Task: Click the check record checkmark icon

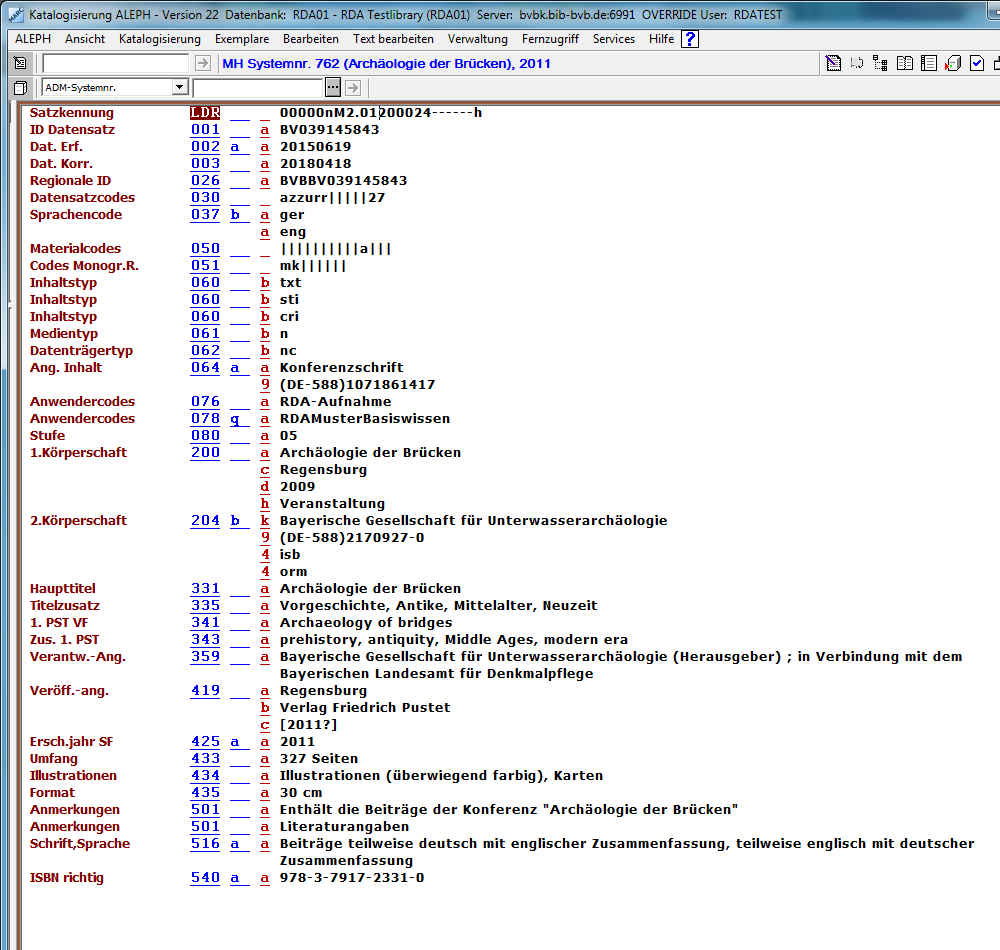Action: coord(977,64)
